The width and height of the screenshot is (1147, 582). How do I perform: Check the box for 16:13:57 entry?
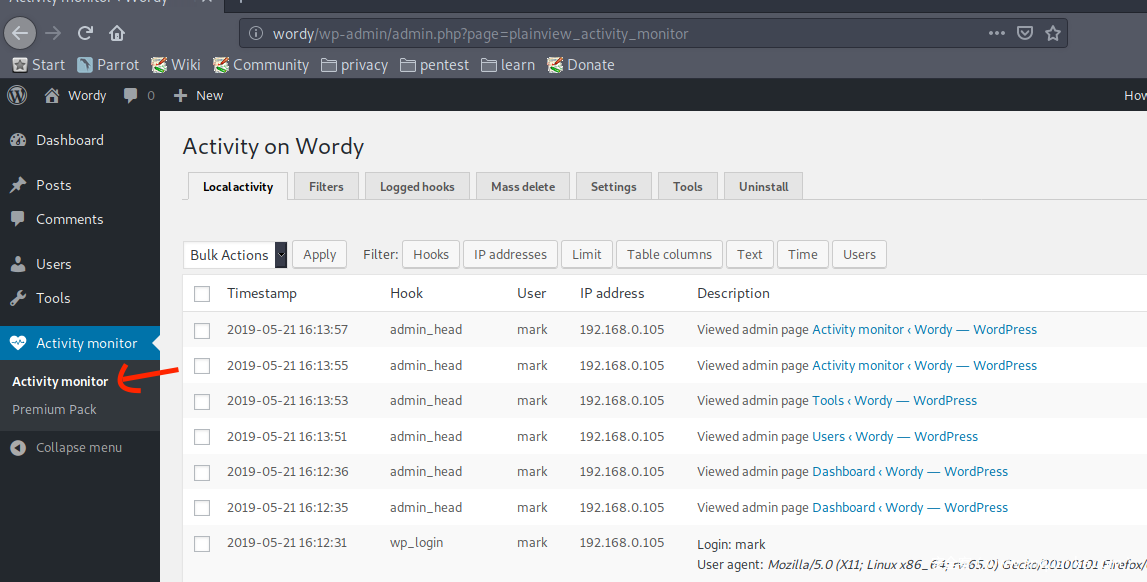(202, 330)
